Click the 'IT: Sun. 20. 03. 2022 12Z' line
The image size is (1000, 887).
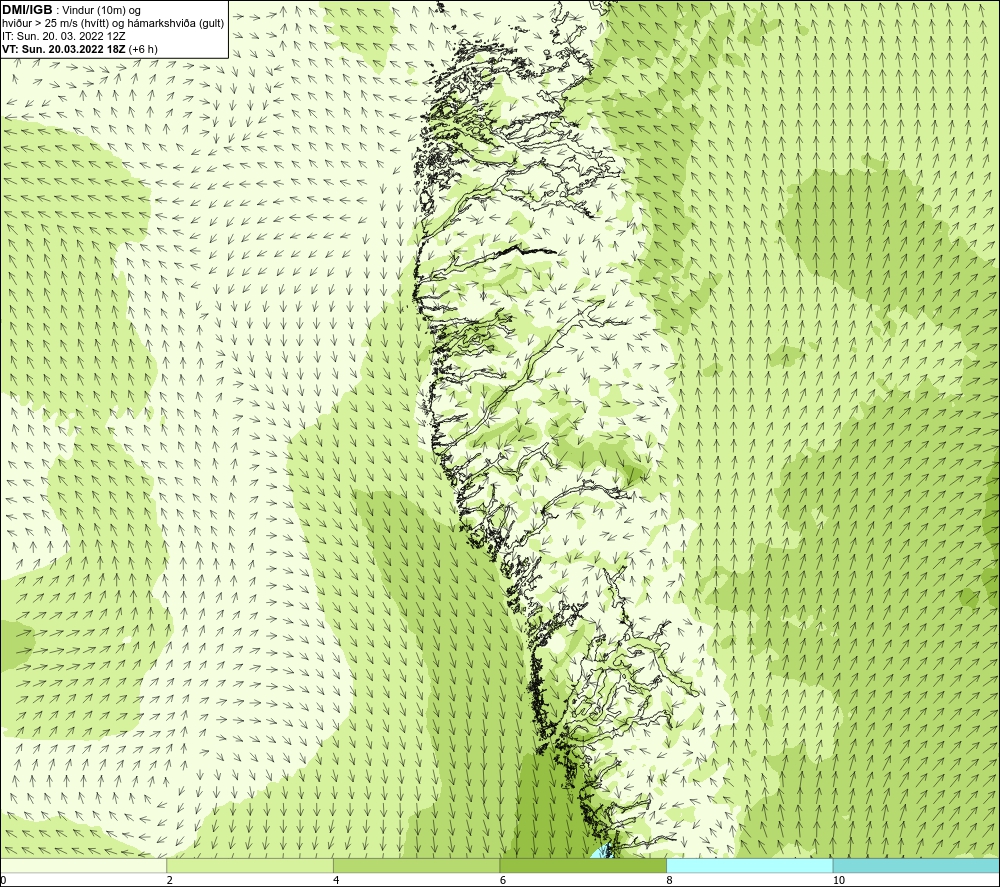click(x=64, y=36)
